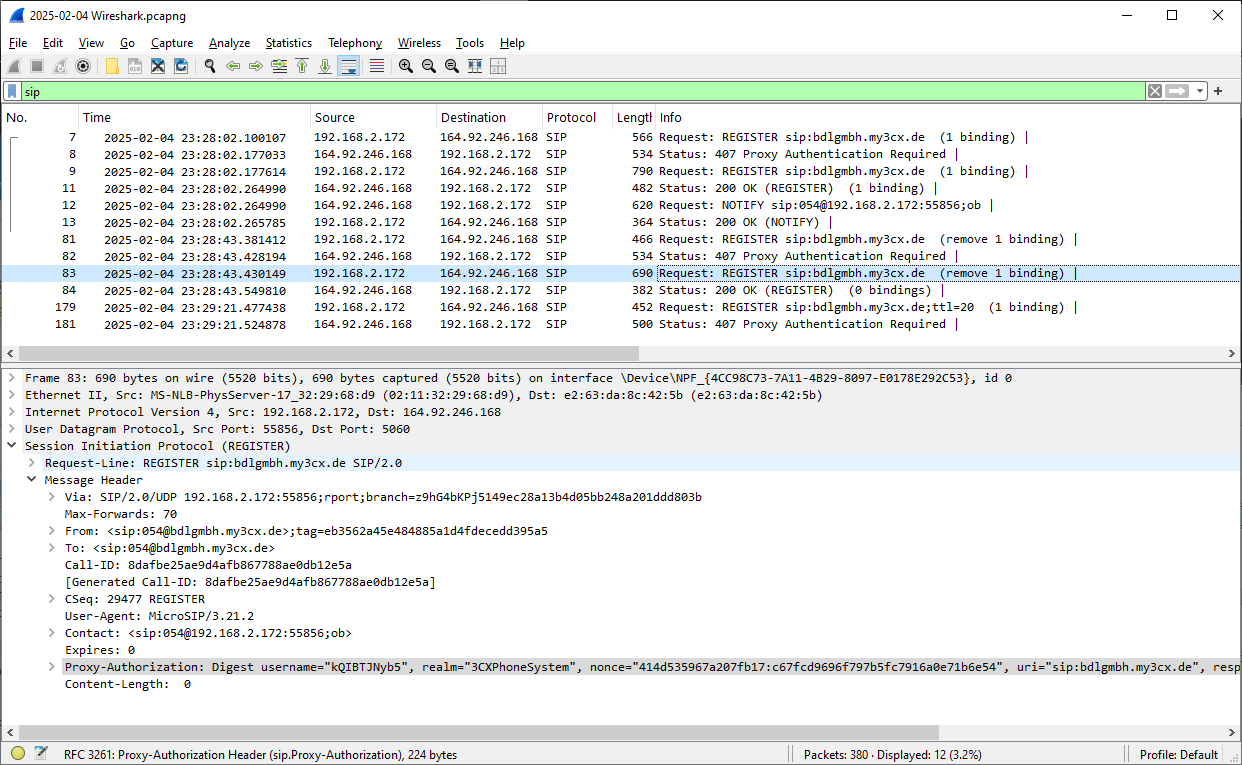Sort packets by Time column header

(x=194, y=117)
